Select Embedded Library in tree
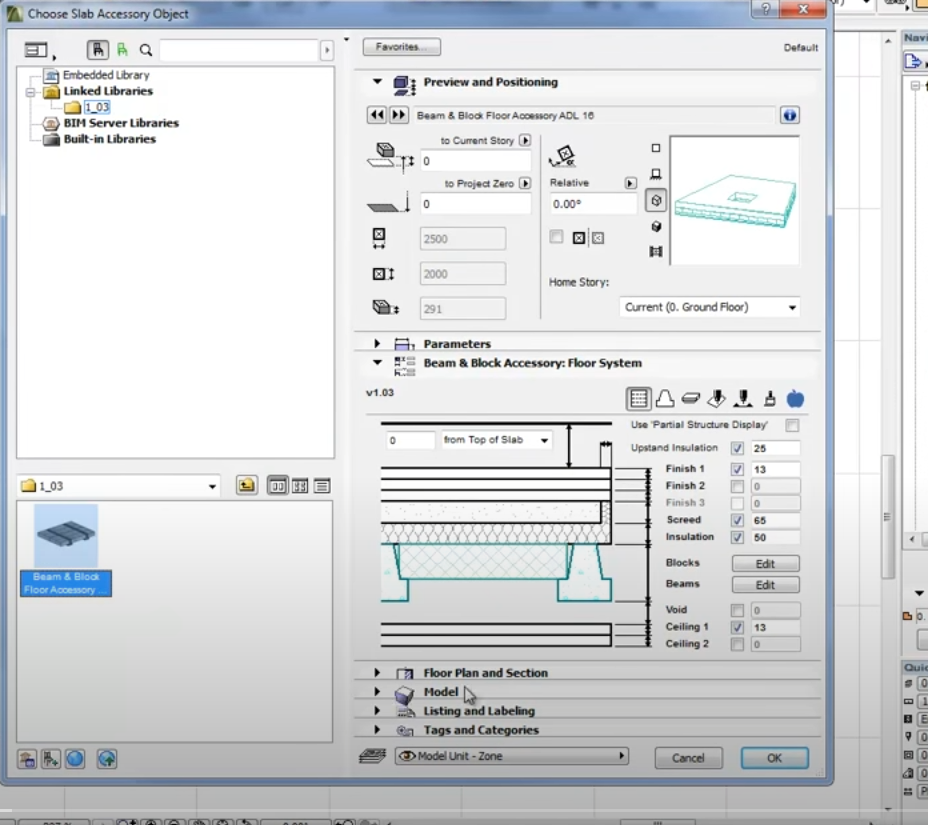 106,75
